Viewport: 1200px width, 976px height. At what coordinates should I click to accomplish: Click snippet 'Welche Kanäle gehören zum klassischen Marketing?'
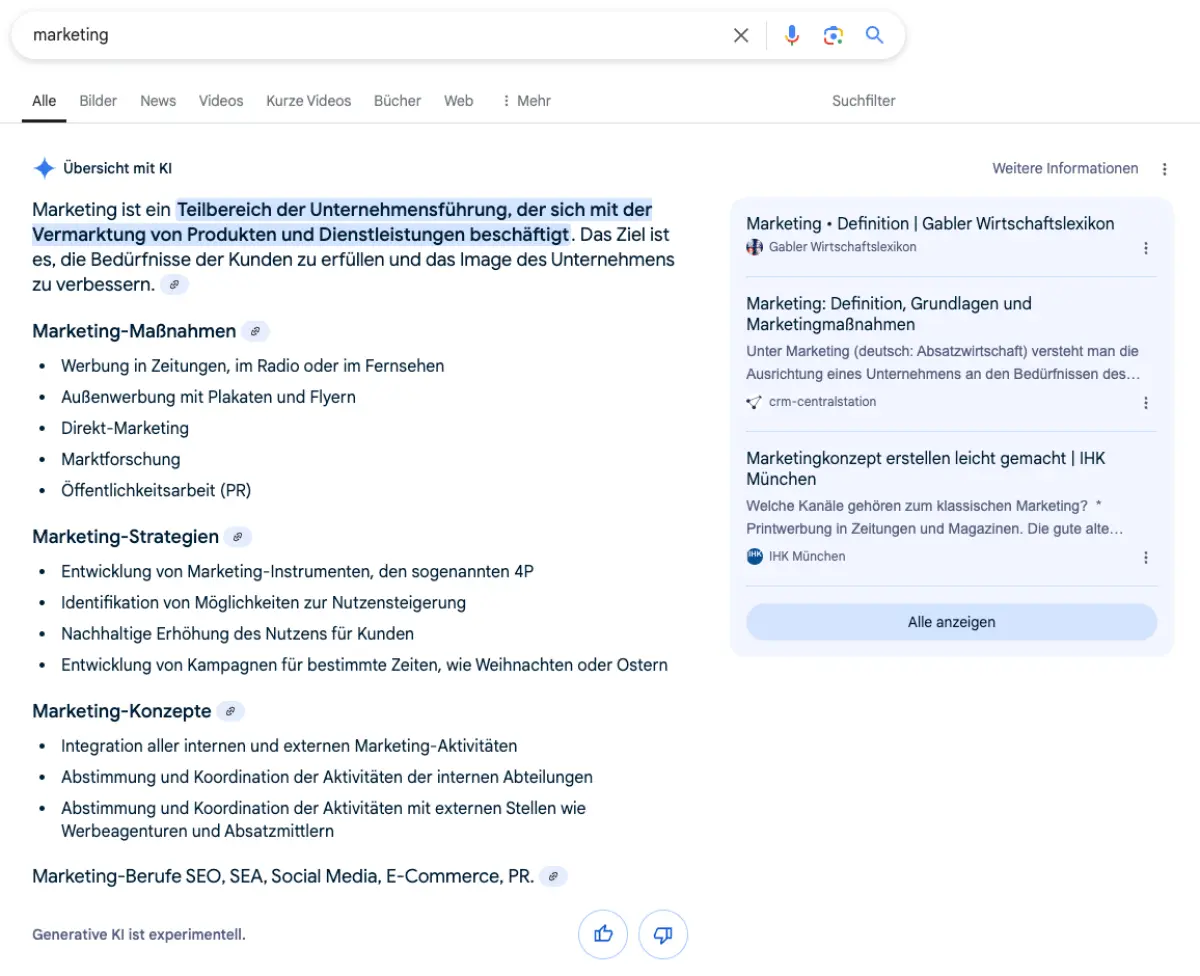(934, 517)
